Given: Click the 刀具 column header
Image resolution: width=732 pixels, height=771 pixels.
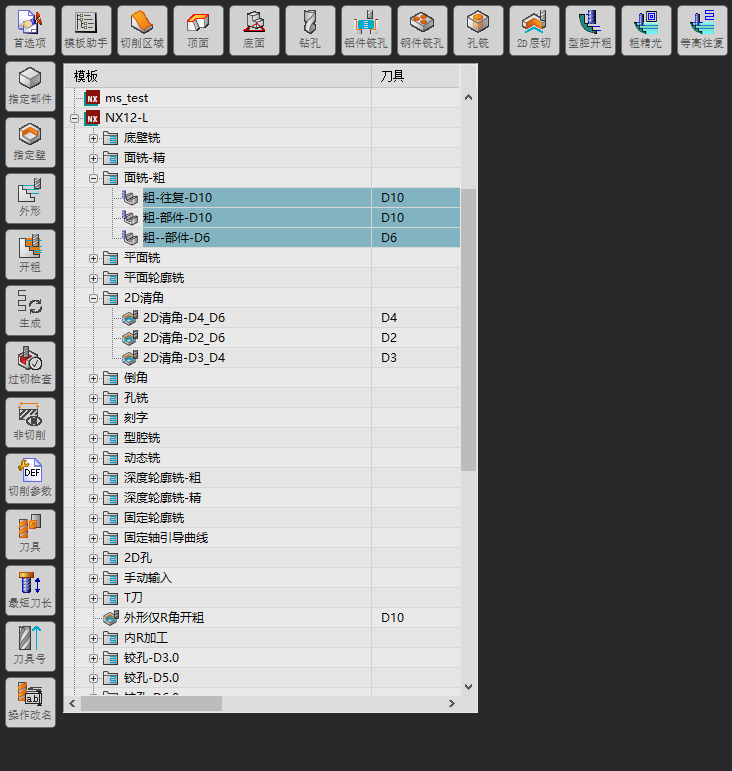Looking at the screenshot, I should tap(415, 76).
